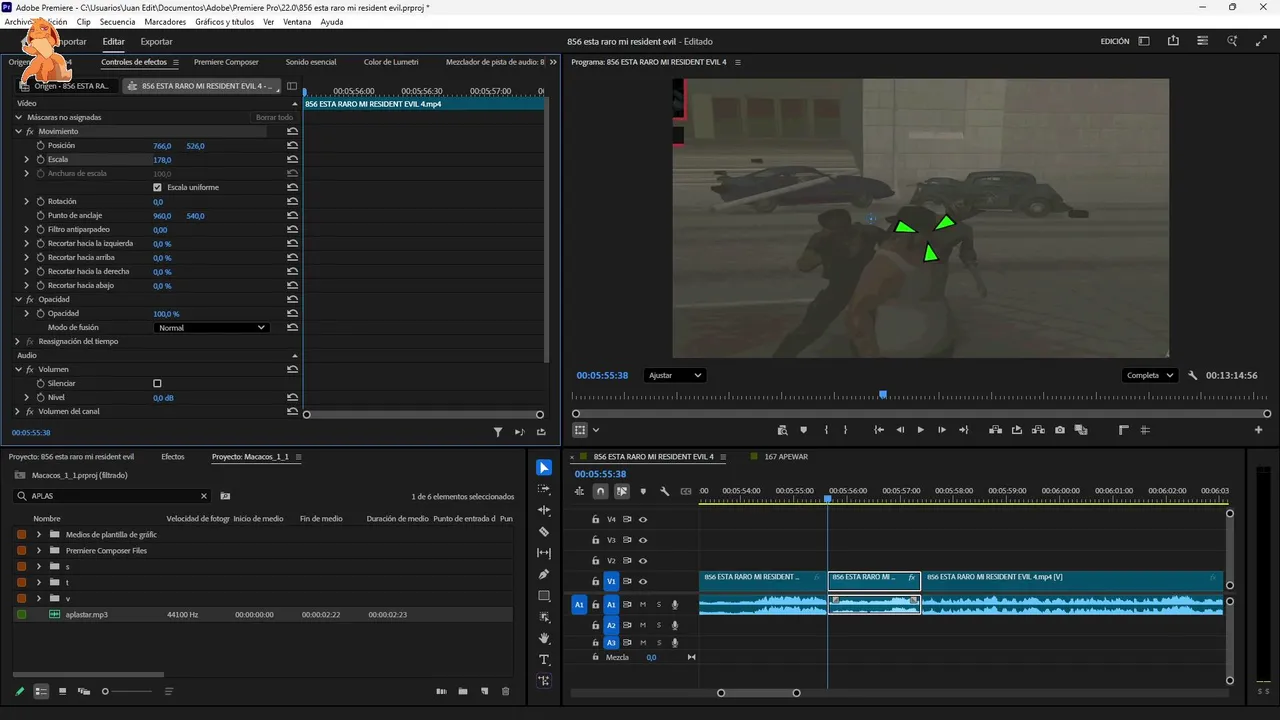Open Program monitor settings wrench
The image size is (1280, 720).
[1193, 376]
